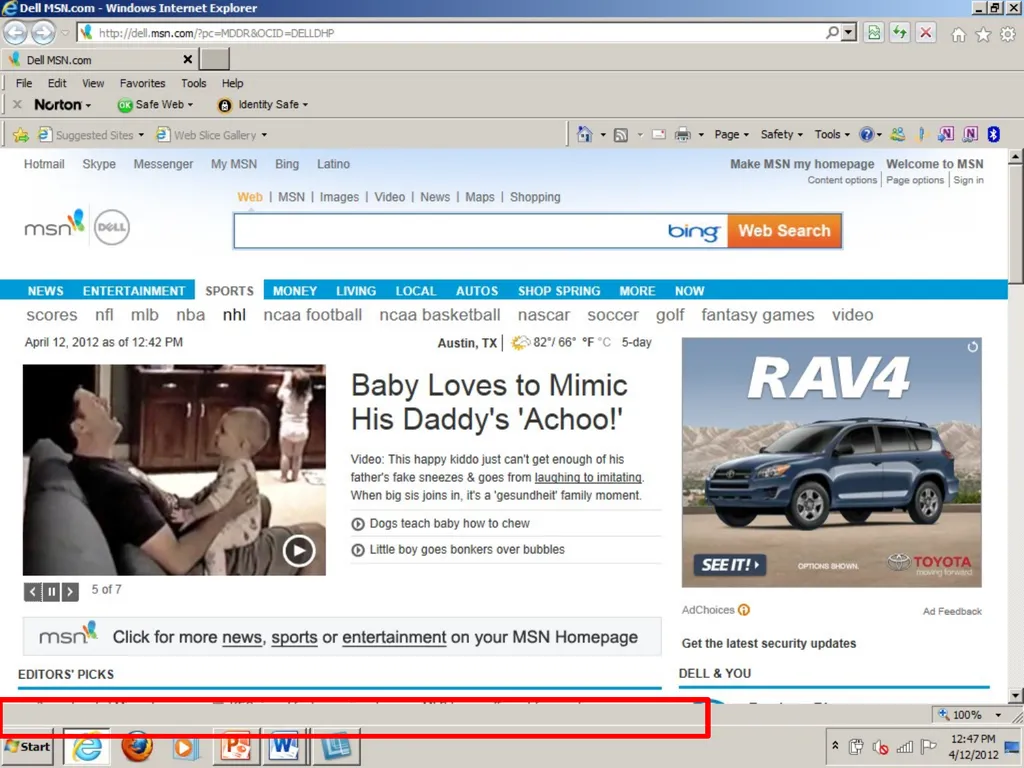Open Windows Media Player from taskbar

click(185, 746)
